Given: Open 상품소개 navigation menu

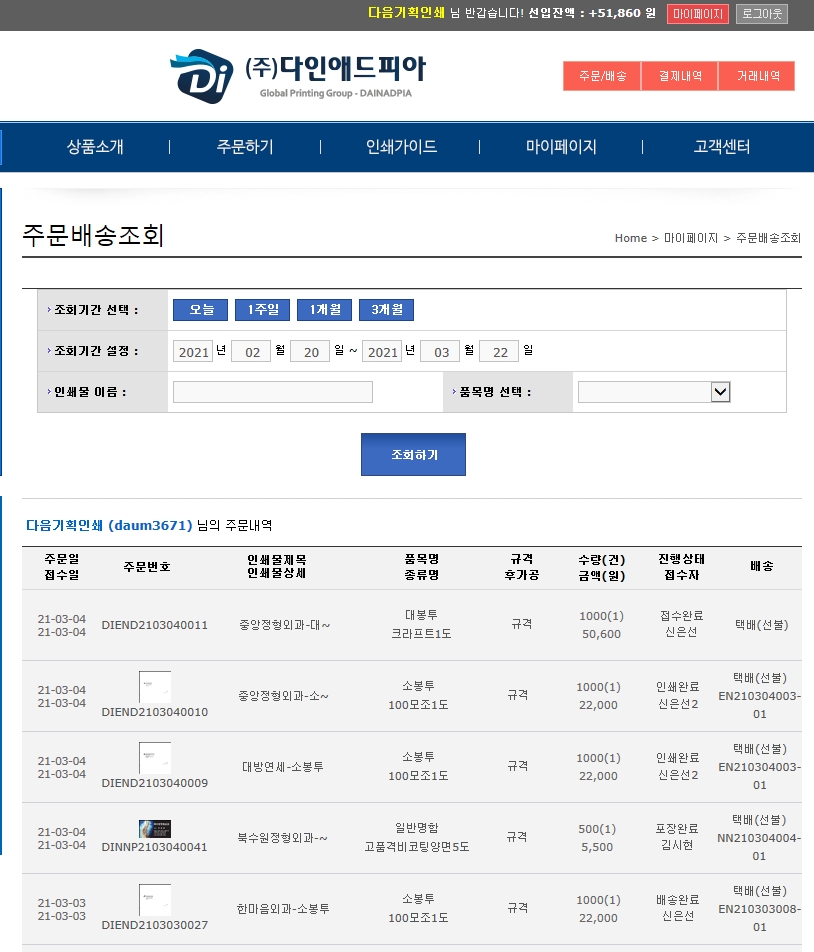Looking at the screenshot, I should 95,147.
